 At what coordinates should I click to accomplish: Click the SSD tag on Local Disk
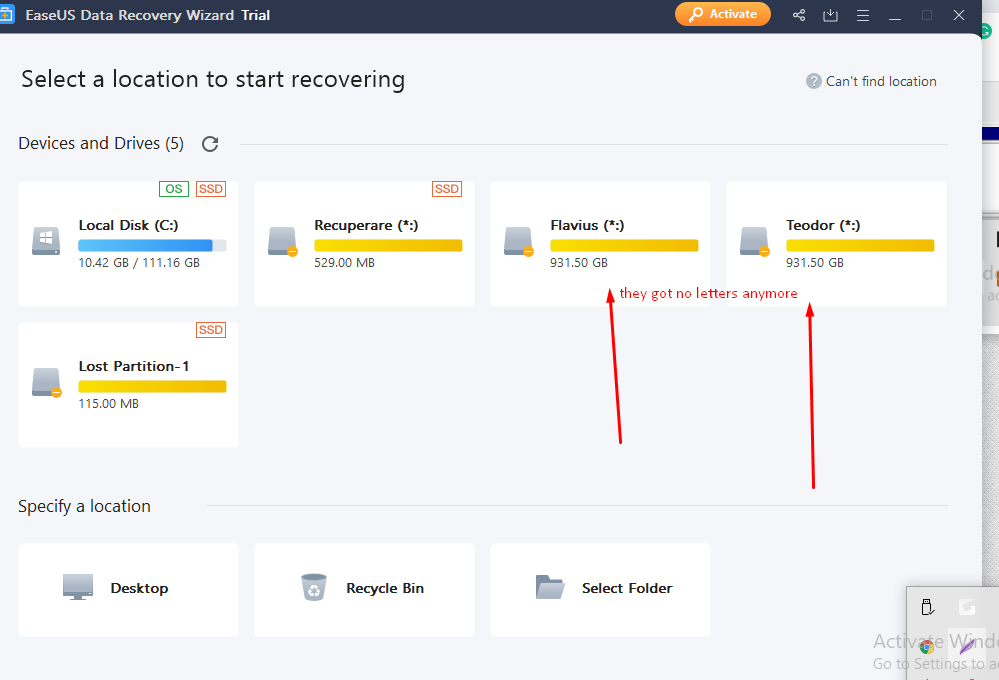pyautogui.click(x=211, y=189)
